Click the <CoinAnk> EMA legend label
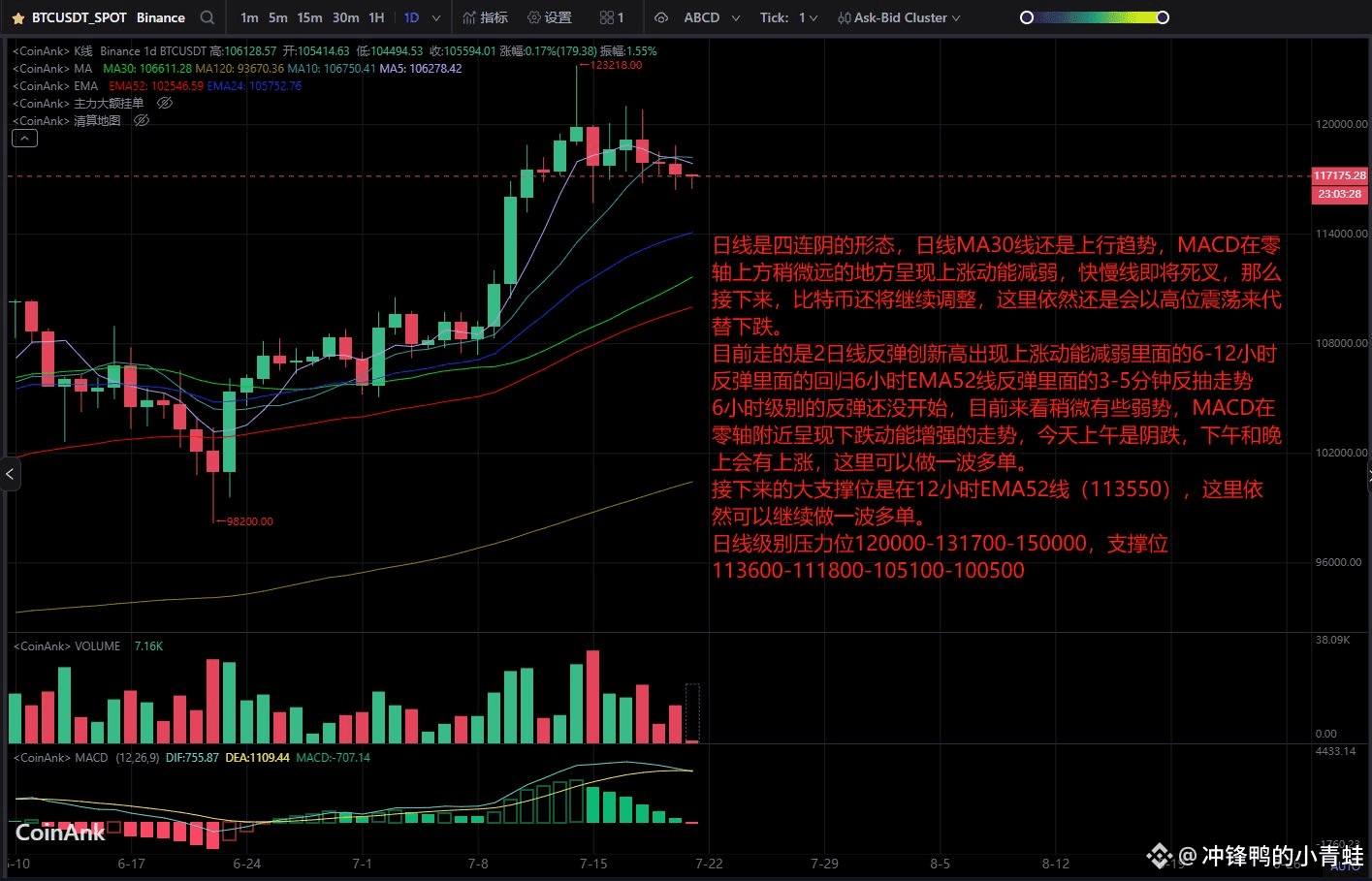 (x=55, y=85)
